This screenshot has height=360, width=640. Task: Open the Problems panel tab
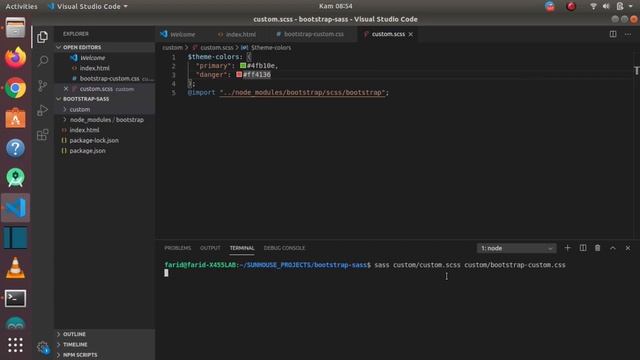pos(178,248)
